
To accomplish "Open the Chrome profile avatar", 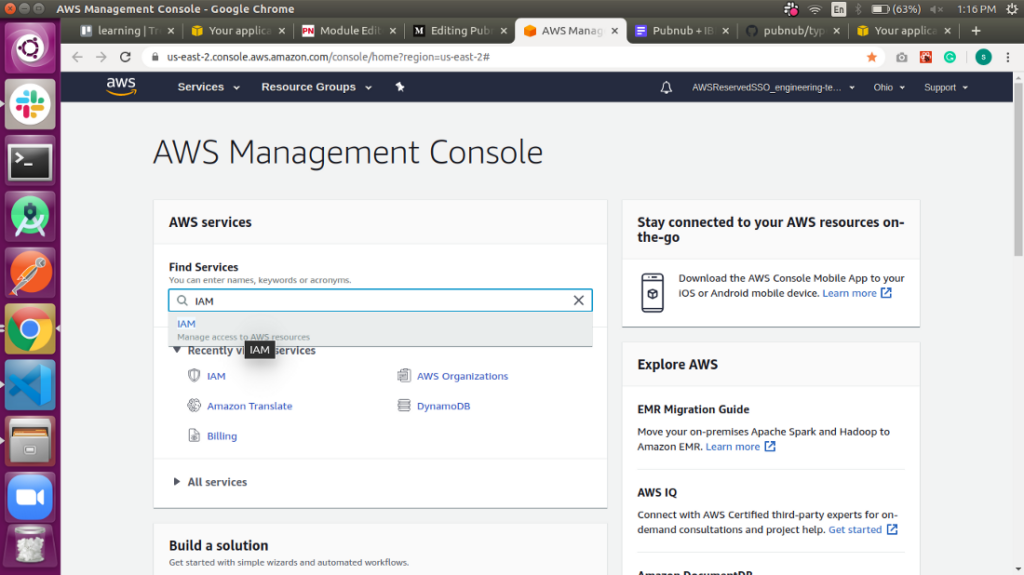I will point(983,57).
